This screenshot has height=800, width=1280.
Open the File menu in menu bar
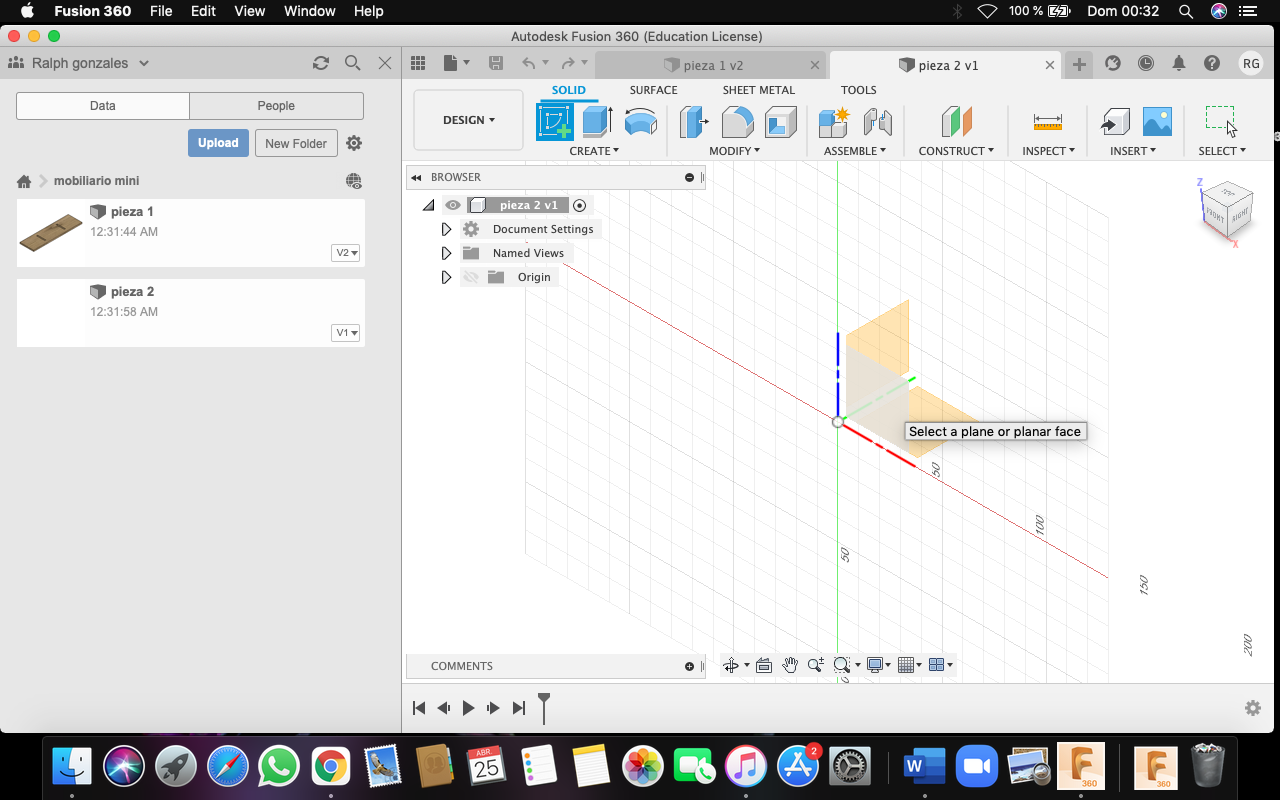pos(161,11)
